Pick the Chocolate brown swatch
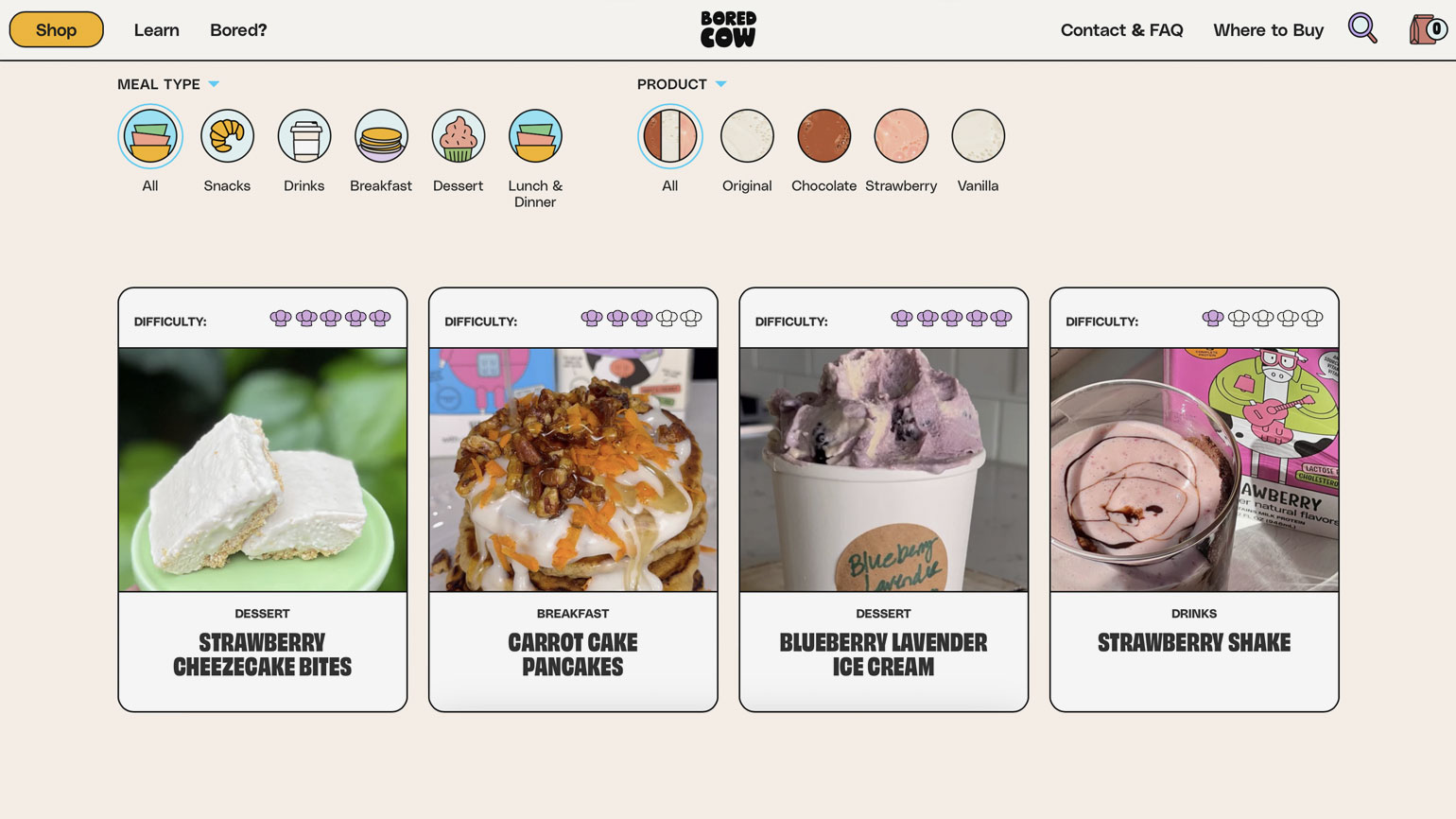This screenshot has height=819, width=1456. point(824,136)
